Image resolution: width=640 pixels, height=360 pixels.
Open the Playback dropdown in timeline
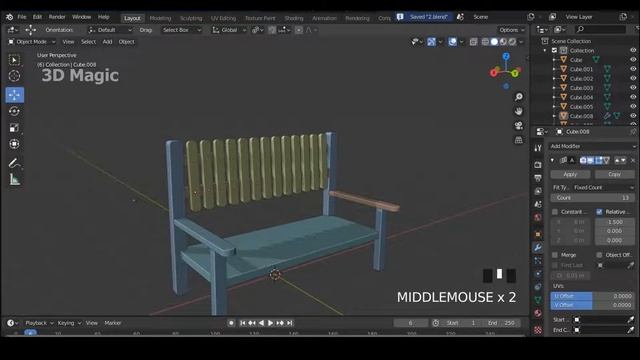tap(39, 323)
